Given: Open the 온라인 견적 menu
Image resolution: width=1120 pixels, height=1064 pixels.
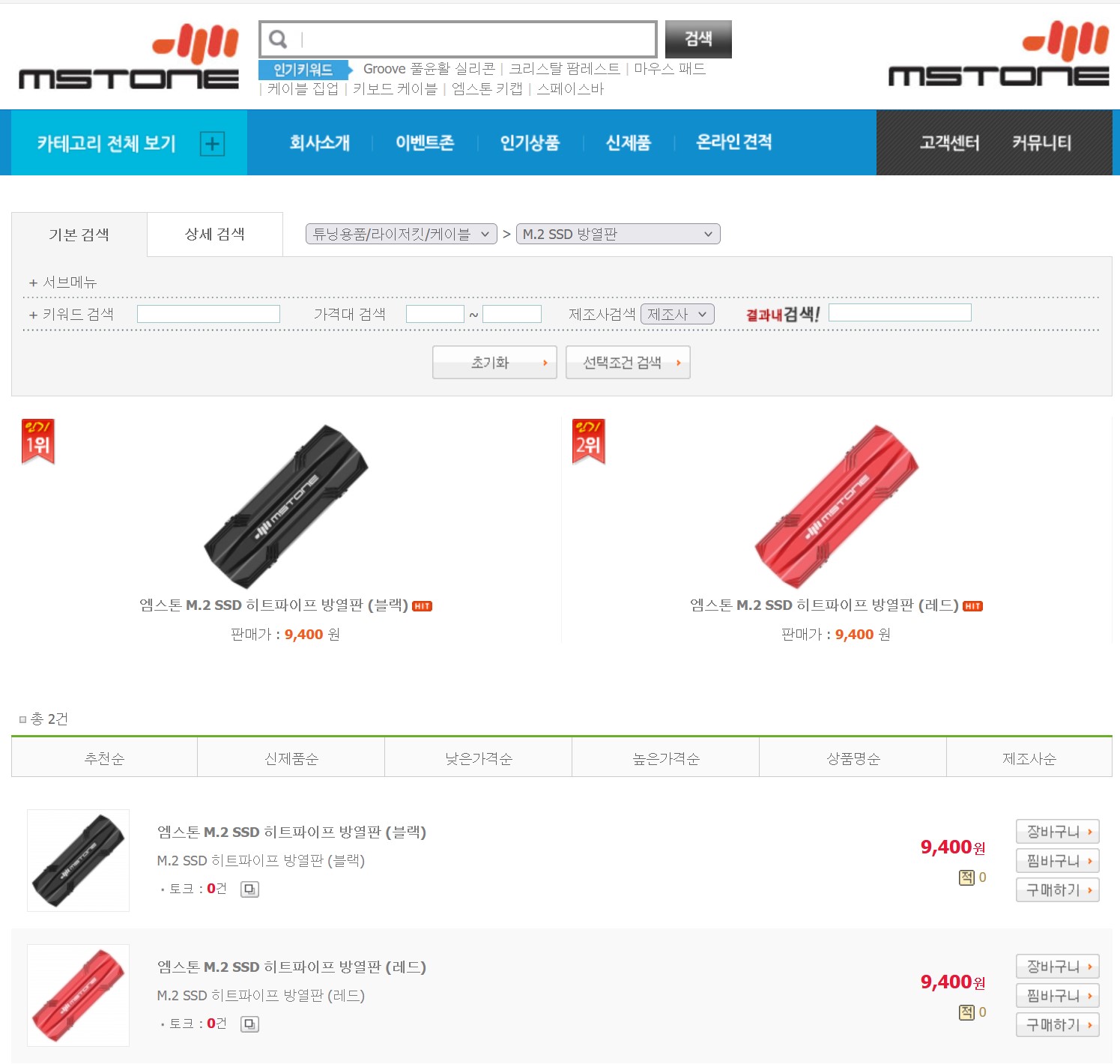Looking at the screenshot, I should pyautogui.click(x=734, y=142).
